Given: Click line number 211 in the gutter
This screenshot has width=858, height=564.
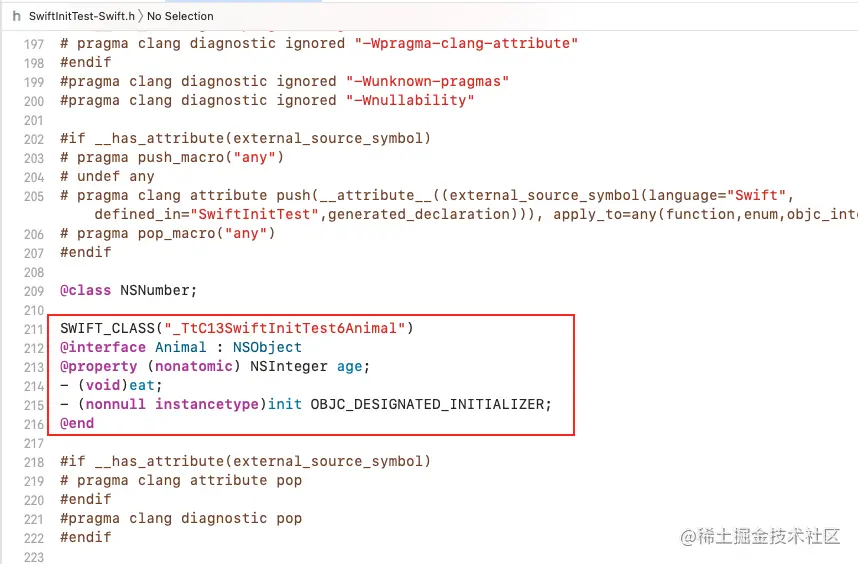Looking at the screenshot, I should point(32,329).
